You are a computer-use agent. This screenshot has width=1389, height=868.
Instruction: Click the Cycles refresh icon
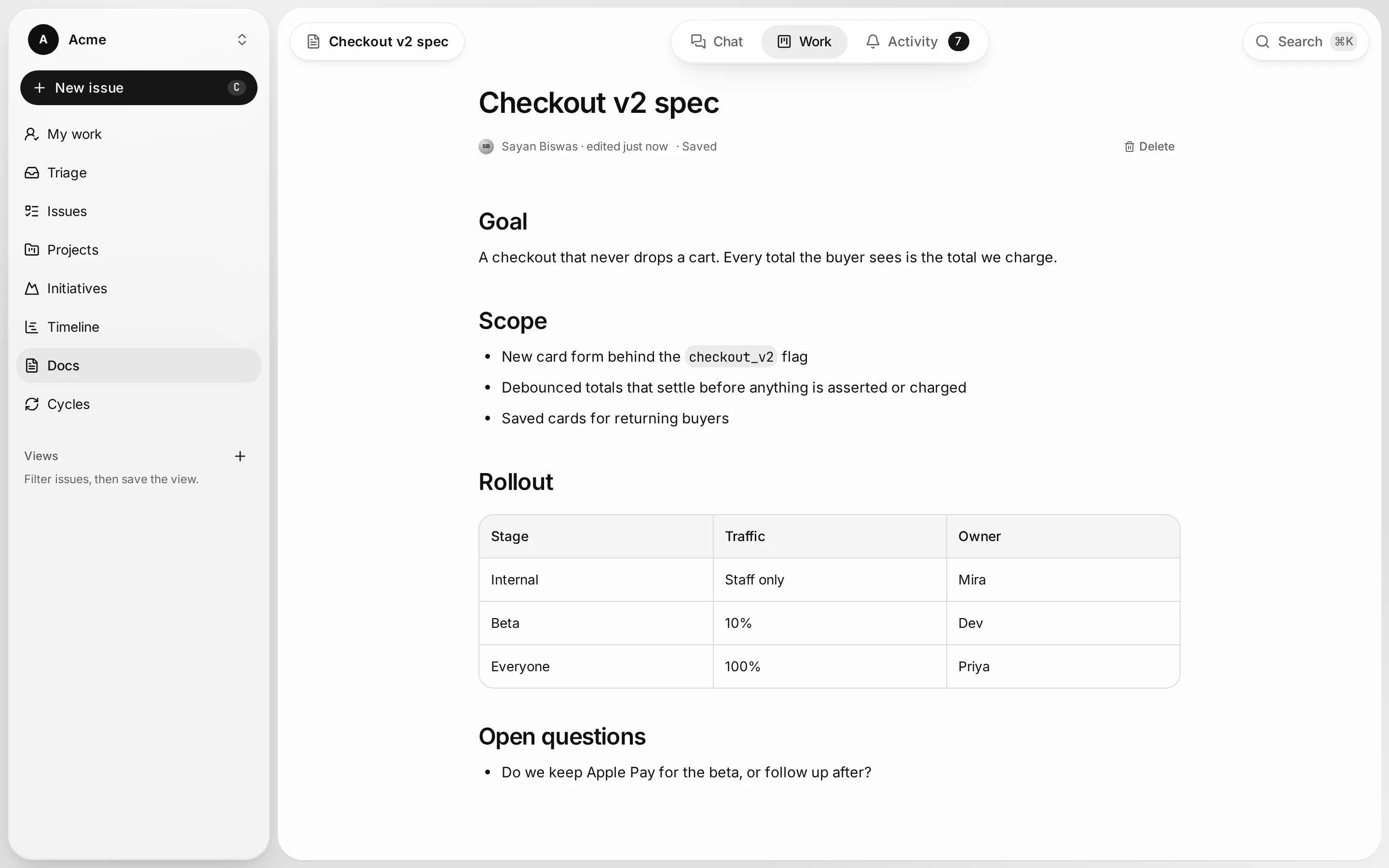coord(32,404)
